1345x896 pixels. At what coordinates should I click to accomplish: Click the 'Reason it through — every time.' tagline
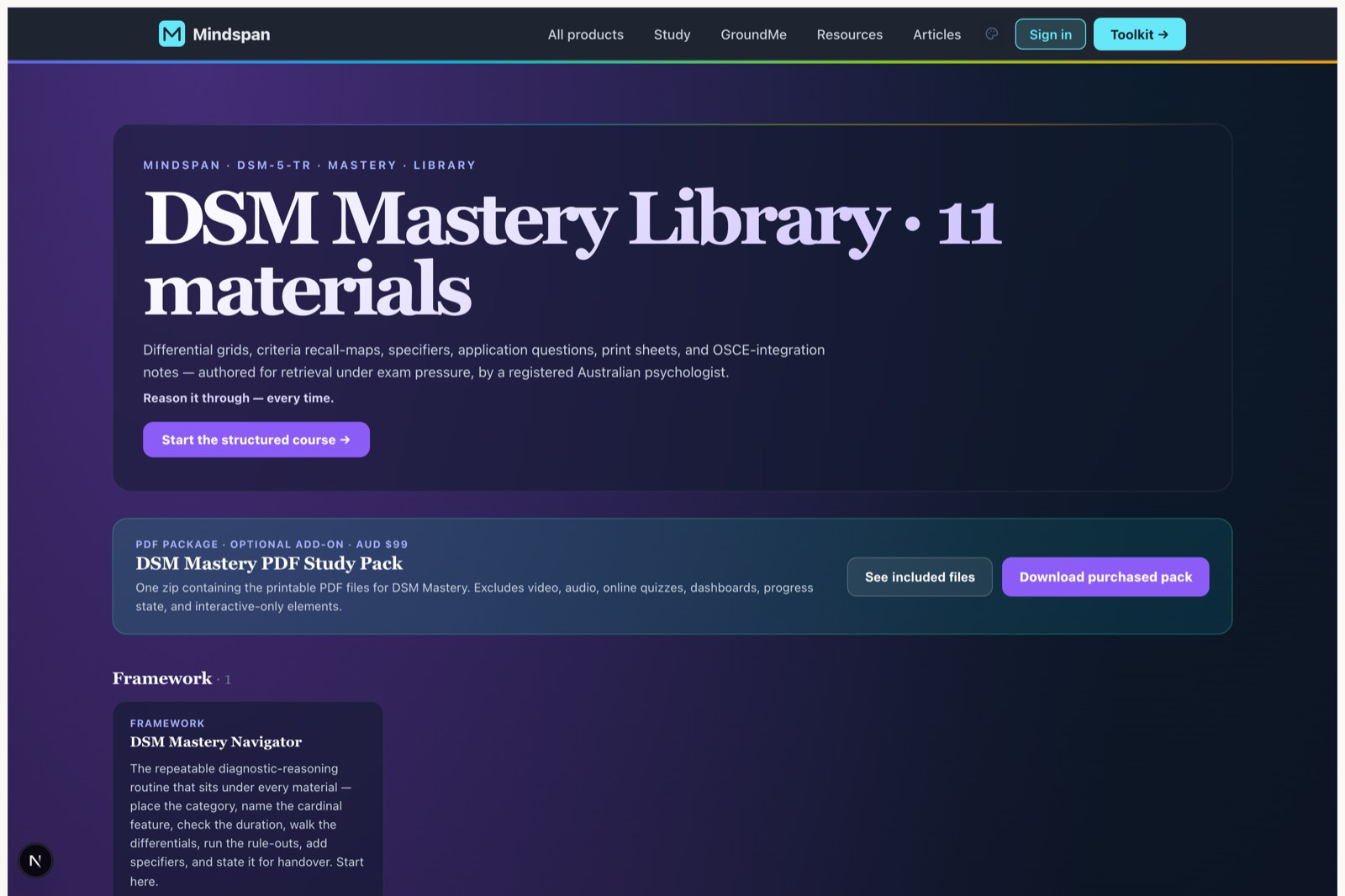(238, 398)
